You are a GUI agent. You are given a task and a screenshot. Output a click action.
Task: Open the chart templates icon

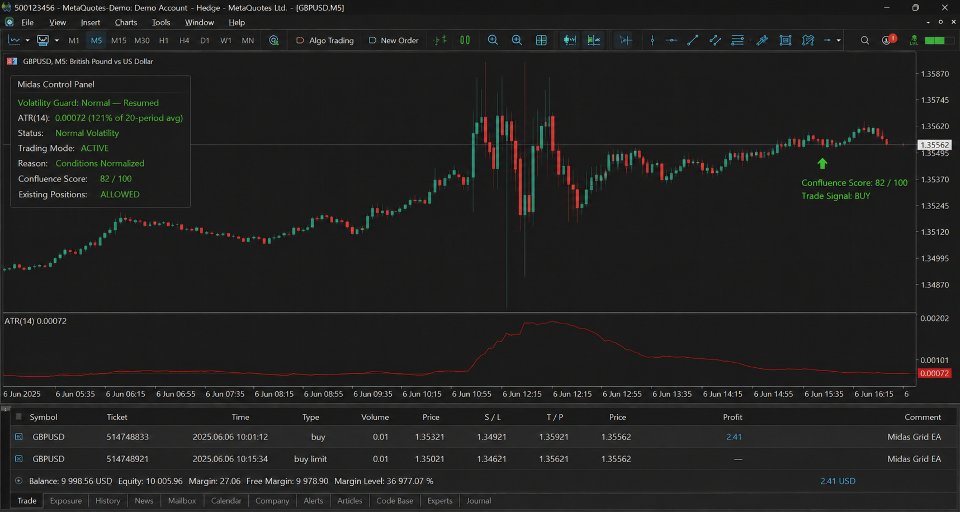[43, 40]
